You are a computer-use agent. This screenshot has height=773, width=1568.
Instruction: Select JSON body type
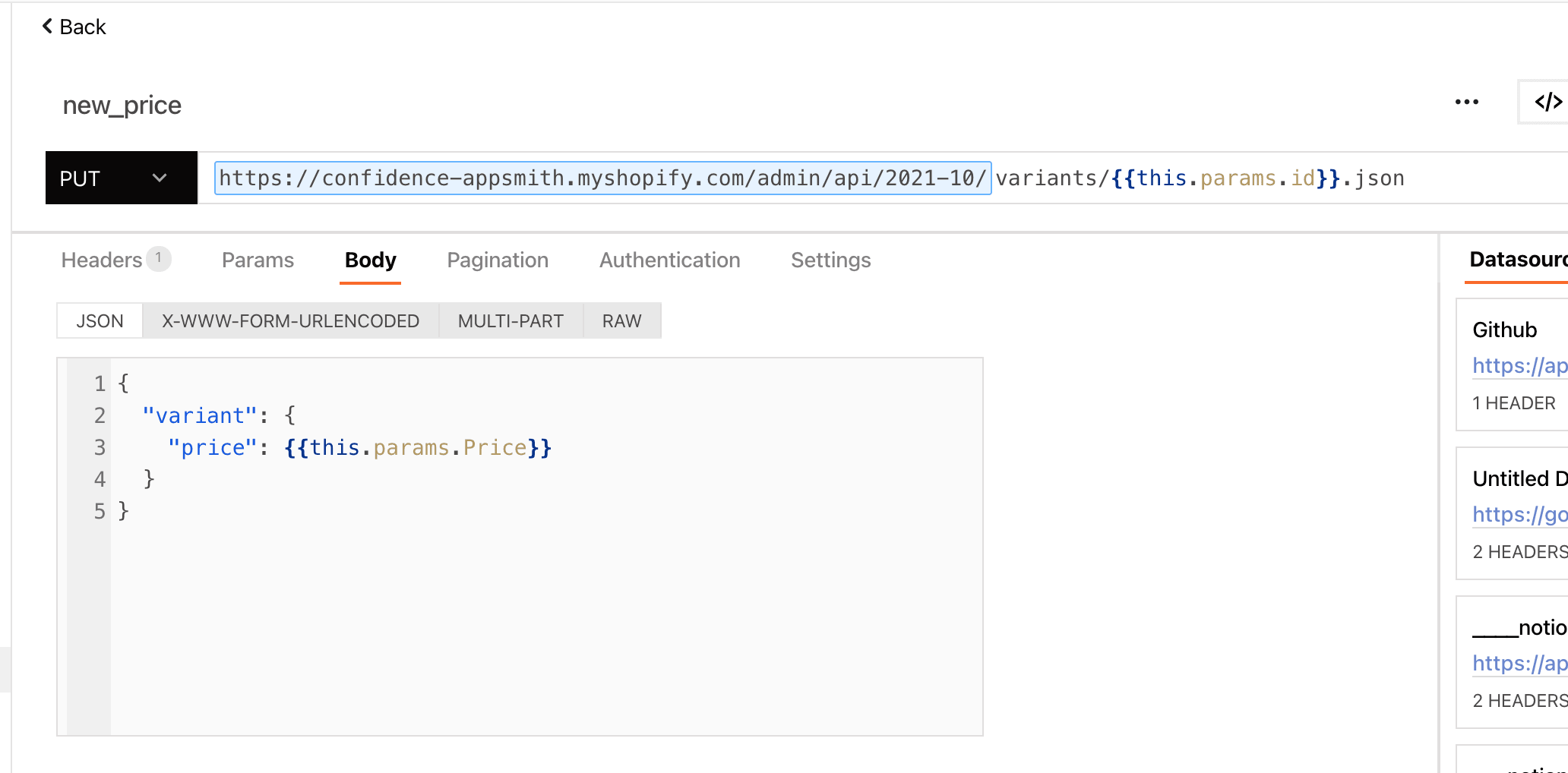(x=100, y=320)
